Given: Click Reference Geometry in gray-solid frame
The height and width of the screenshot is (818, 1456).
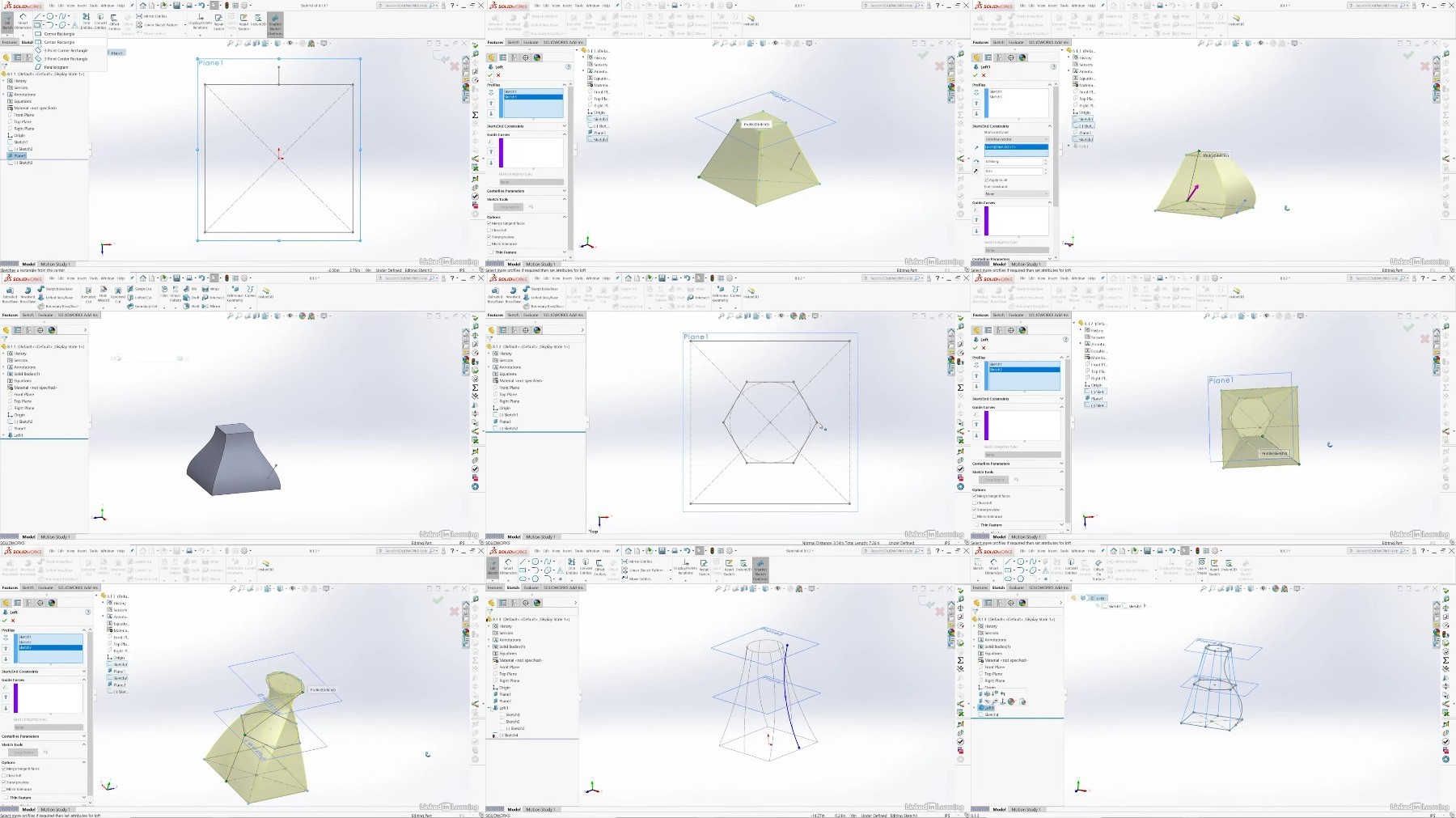Looking at the screenshot, I should (235, 295).
